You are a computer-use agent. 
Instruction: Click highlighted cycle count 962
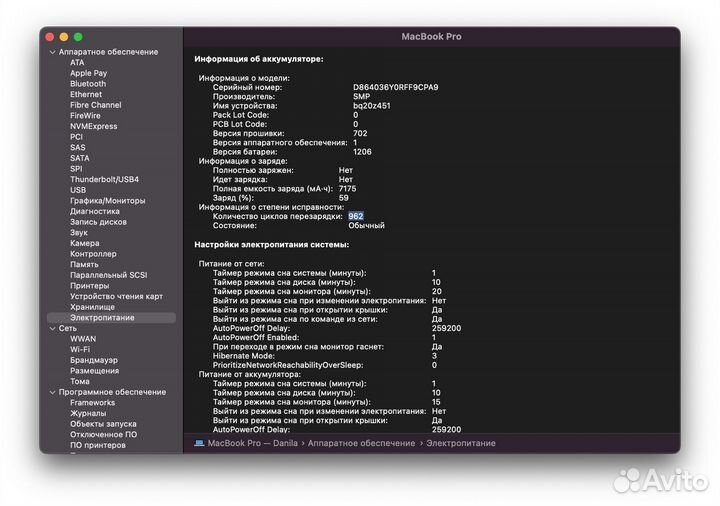tap(356, 216)
